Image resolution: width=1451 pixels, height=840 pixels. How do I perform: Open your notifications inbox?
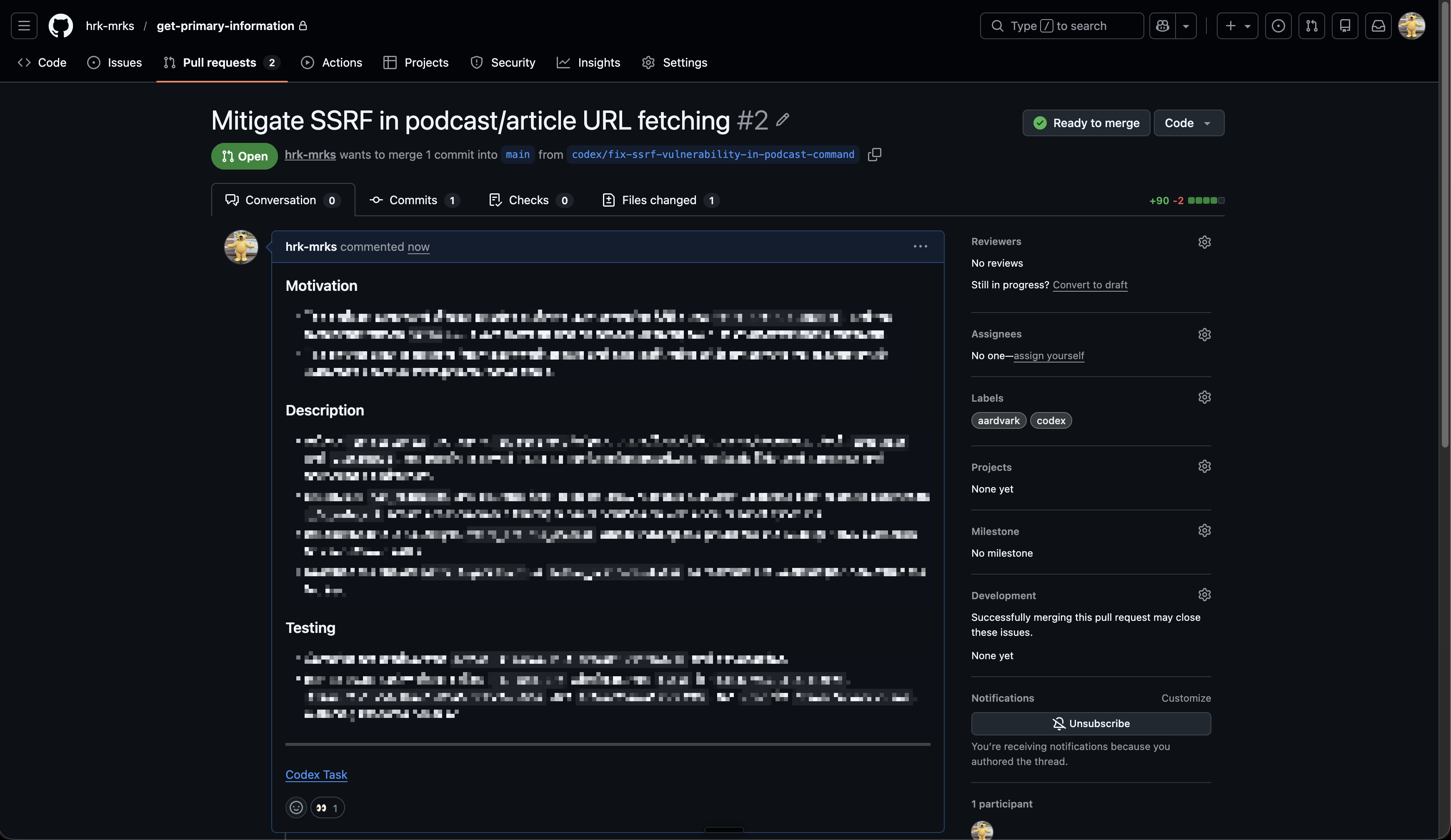[1378, 25]
